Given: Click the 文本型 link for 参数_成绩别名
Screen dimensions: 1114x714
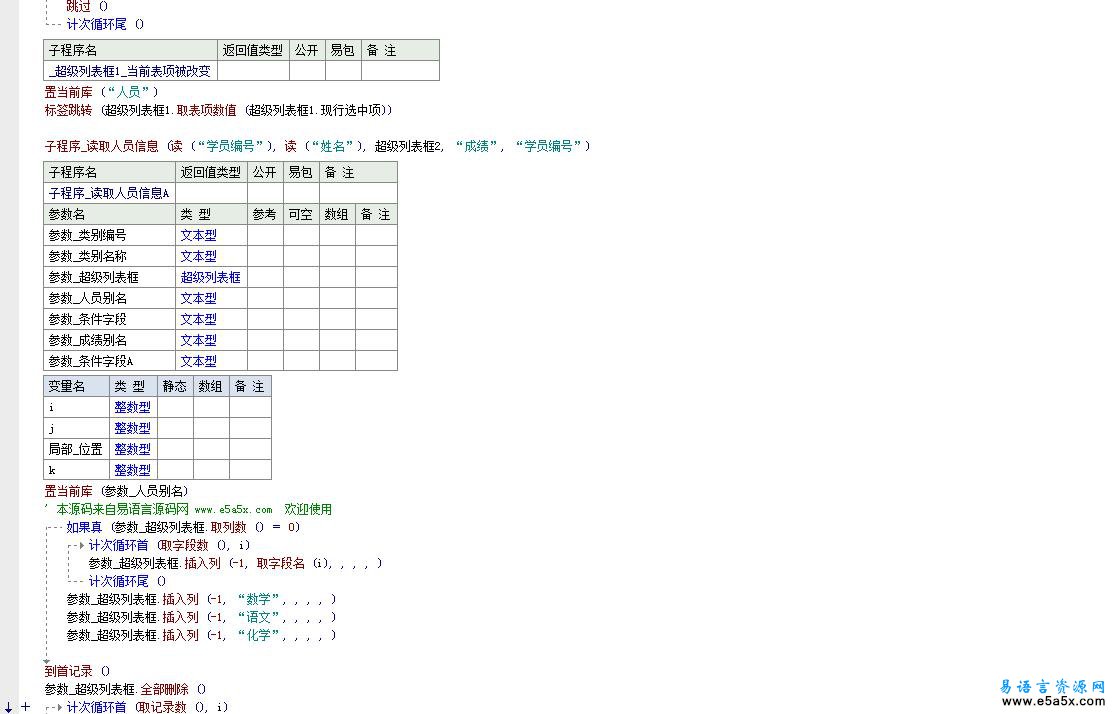Looking at the screenshot, I should click(198, 340).
